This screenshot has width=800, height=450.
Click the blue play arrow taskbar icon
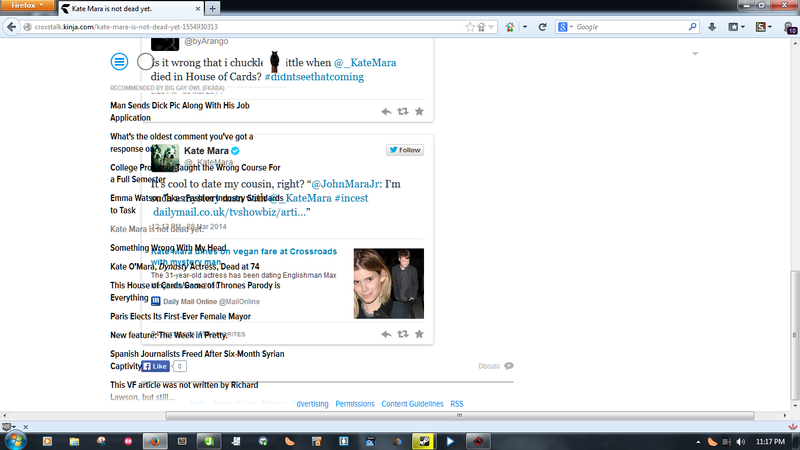pos(450,441)
